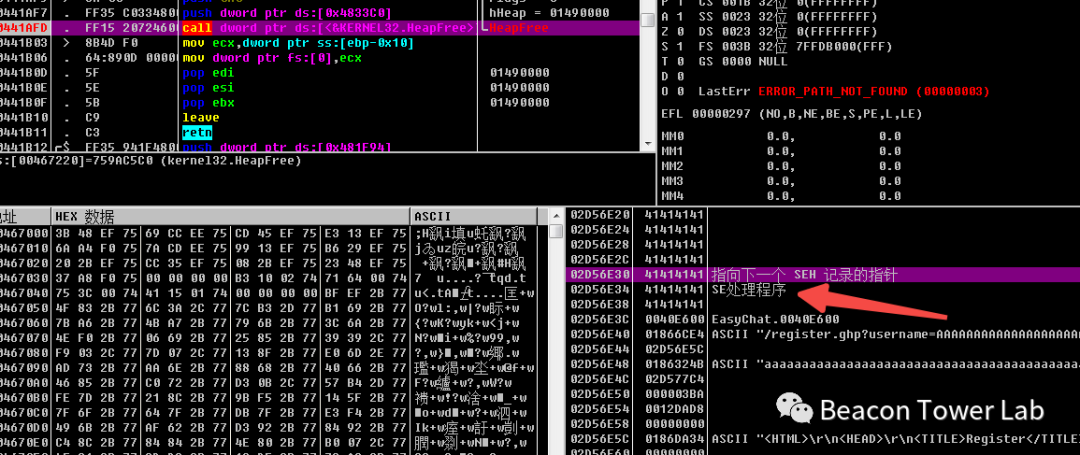Viewport: 1080px width, 455px height.
Task: Select the FS 003B segment register line
Action: point(795,47)
